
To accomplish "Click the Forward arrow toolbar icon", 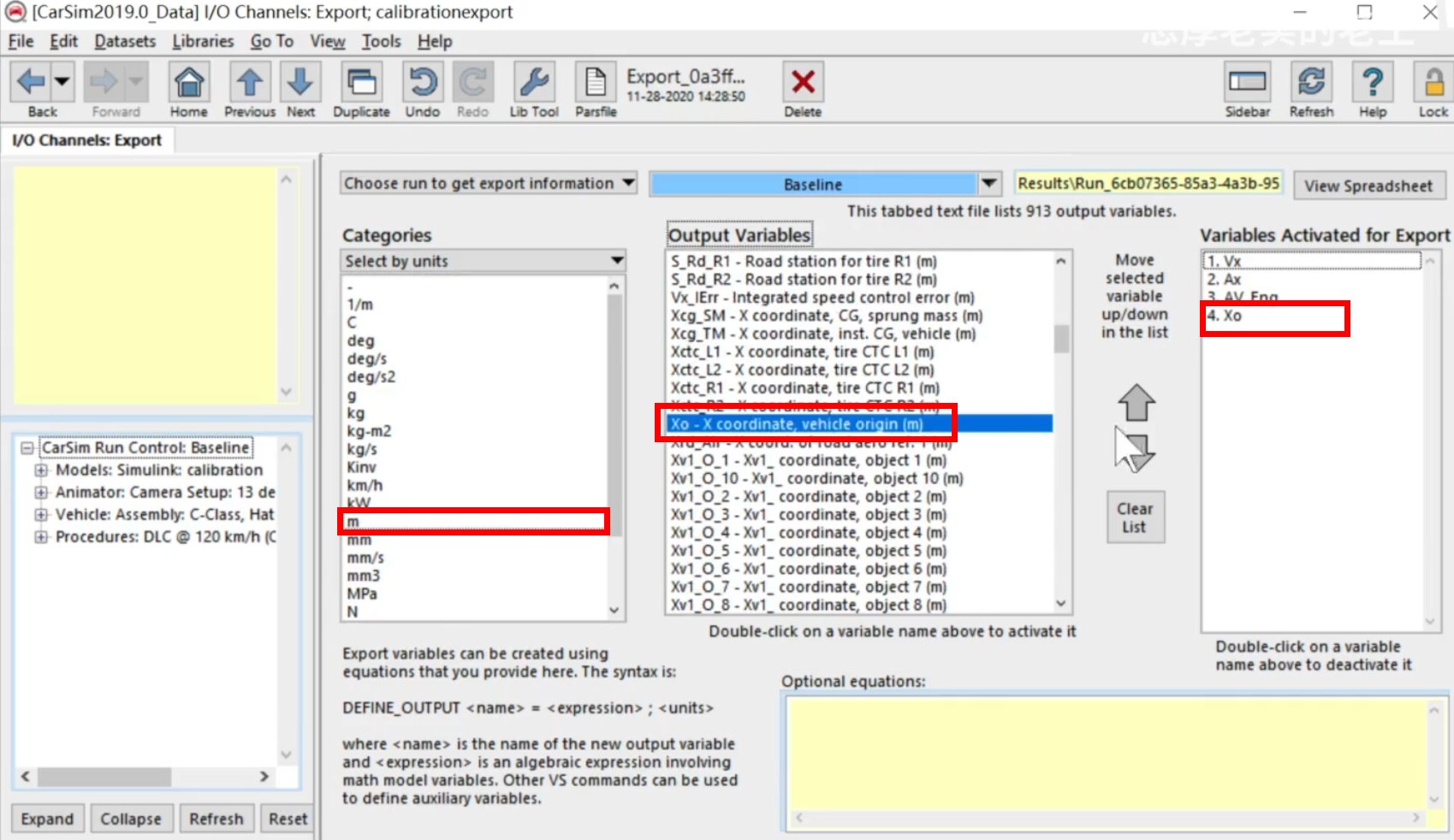I will click(x=104, y=82).
